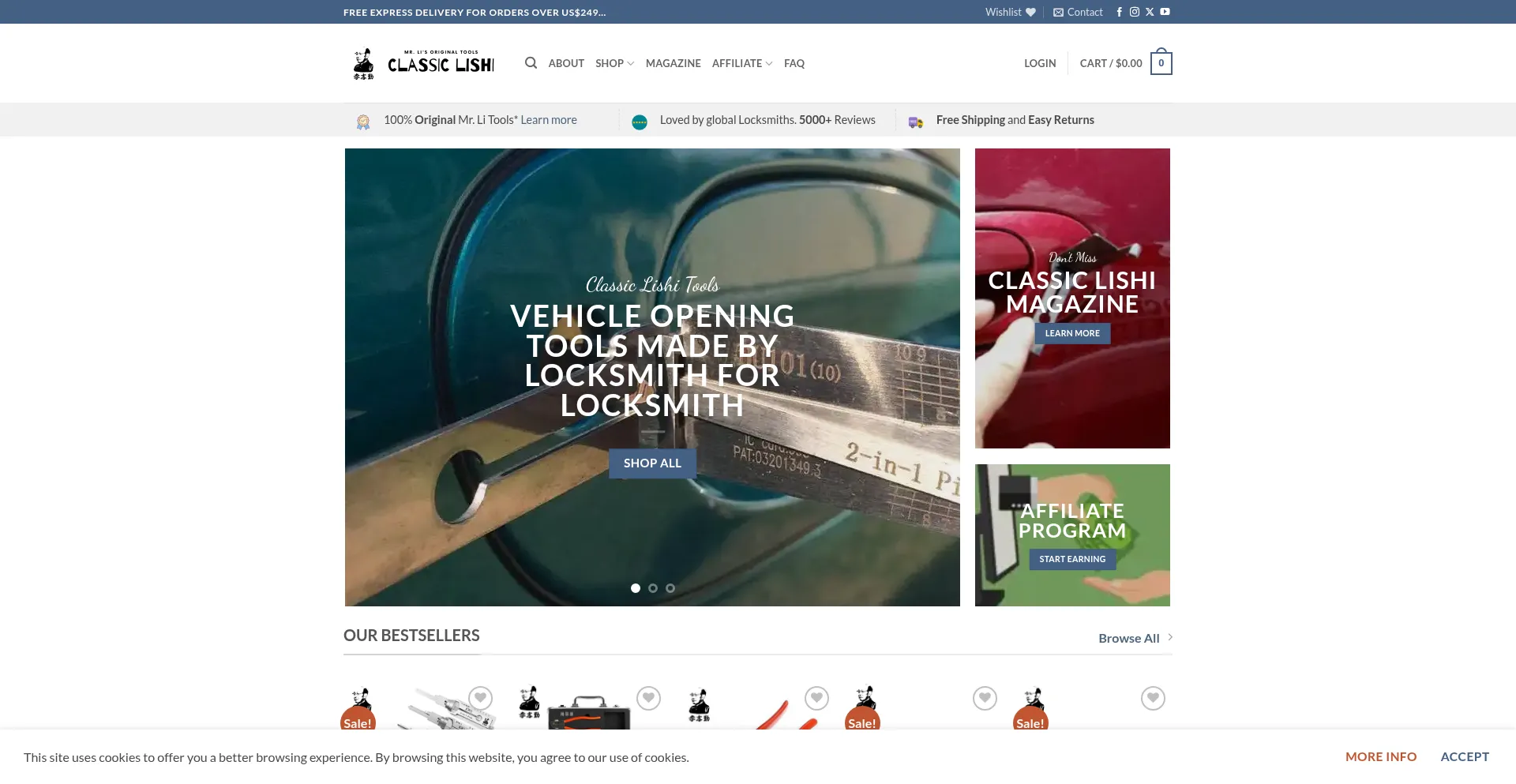The image size is (1516, 784).
Task: Open the Instagram social icon
Action: pyautogui.click(x=1135, y=12)
